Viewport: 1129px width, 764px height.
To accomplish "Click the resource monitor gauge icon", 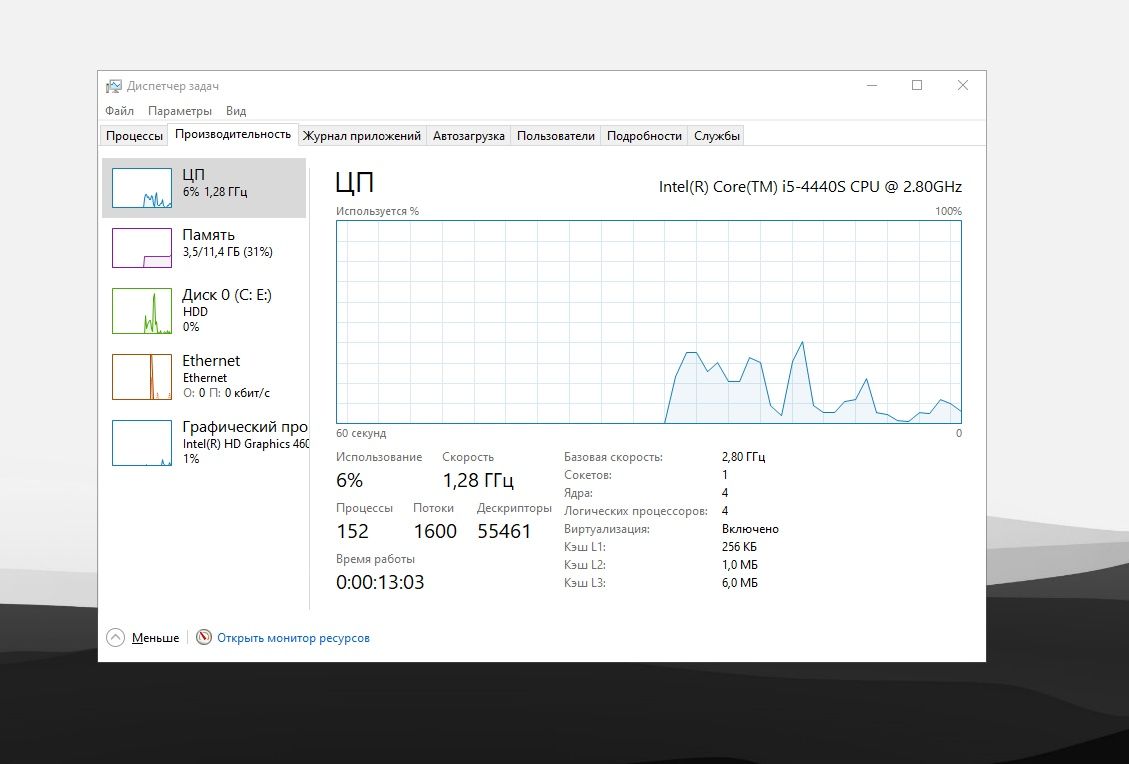I will click(x=204, y=637).
